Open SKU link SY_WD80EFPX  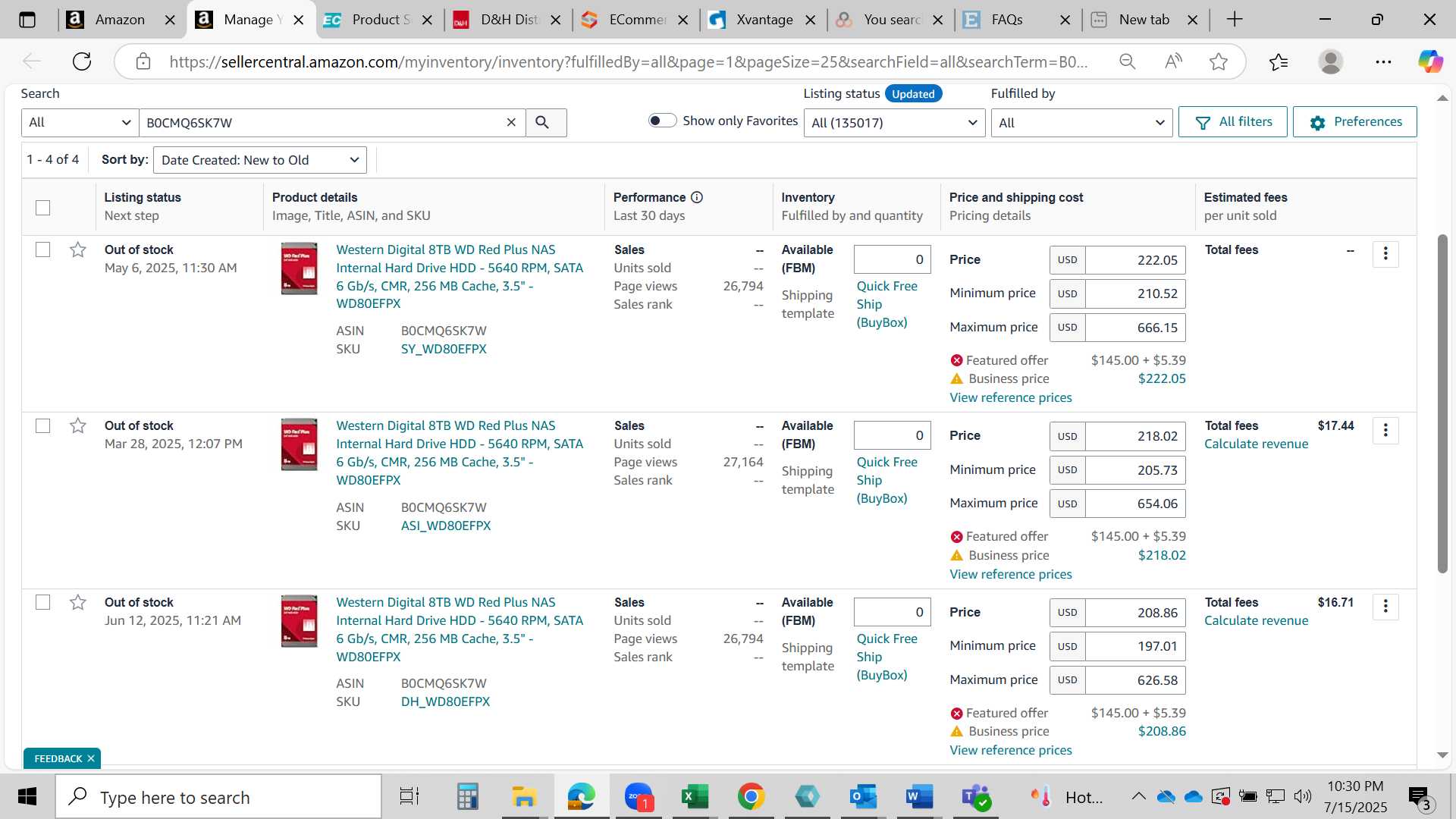(444, 349)
